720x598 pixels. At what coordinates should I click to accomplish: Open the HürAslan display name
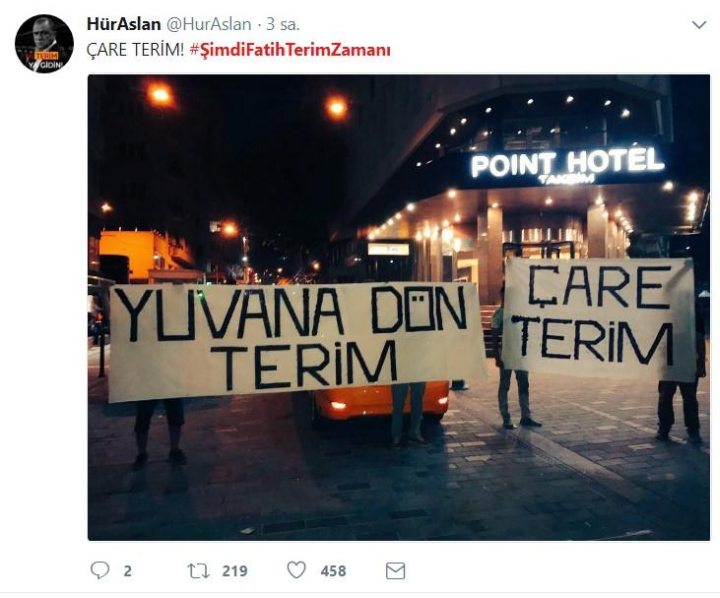124,24
